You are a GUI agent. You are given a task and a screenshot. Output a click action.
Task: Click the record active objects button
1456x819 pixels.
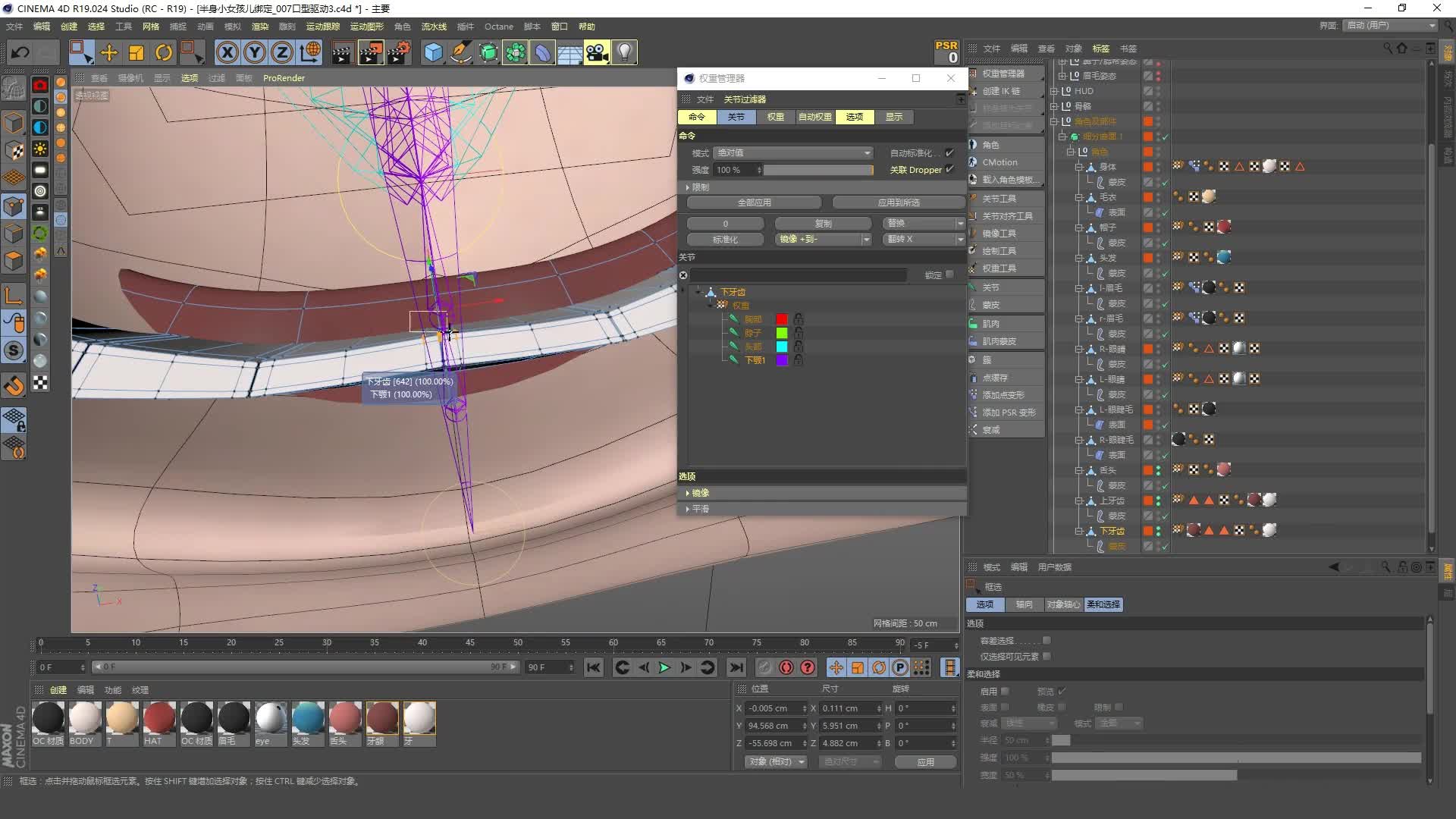pos(764,667)
